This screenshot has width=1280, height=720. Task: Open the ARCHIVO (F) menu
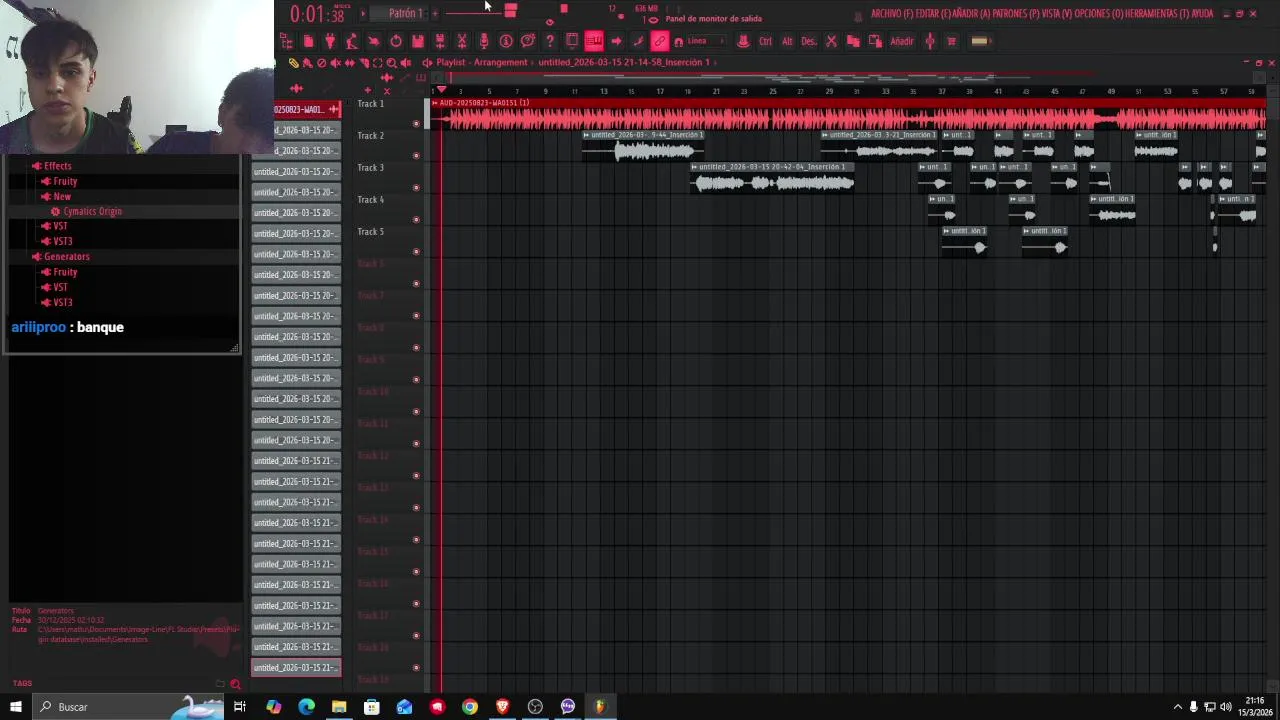[x=892, y=14]
